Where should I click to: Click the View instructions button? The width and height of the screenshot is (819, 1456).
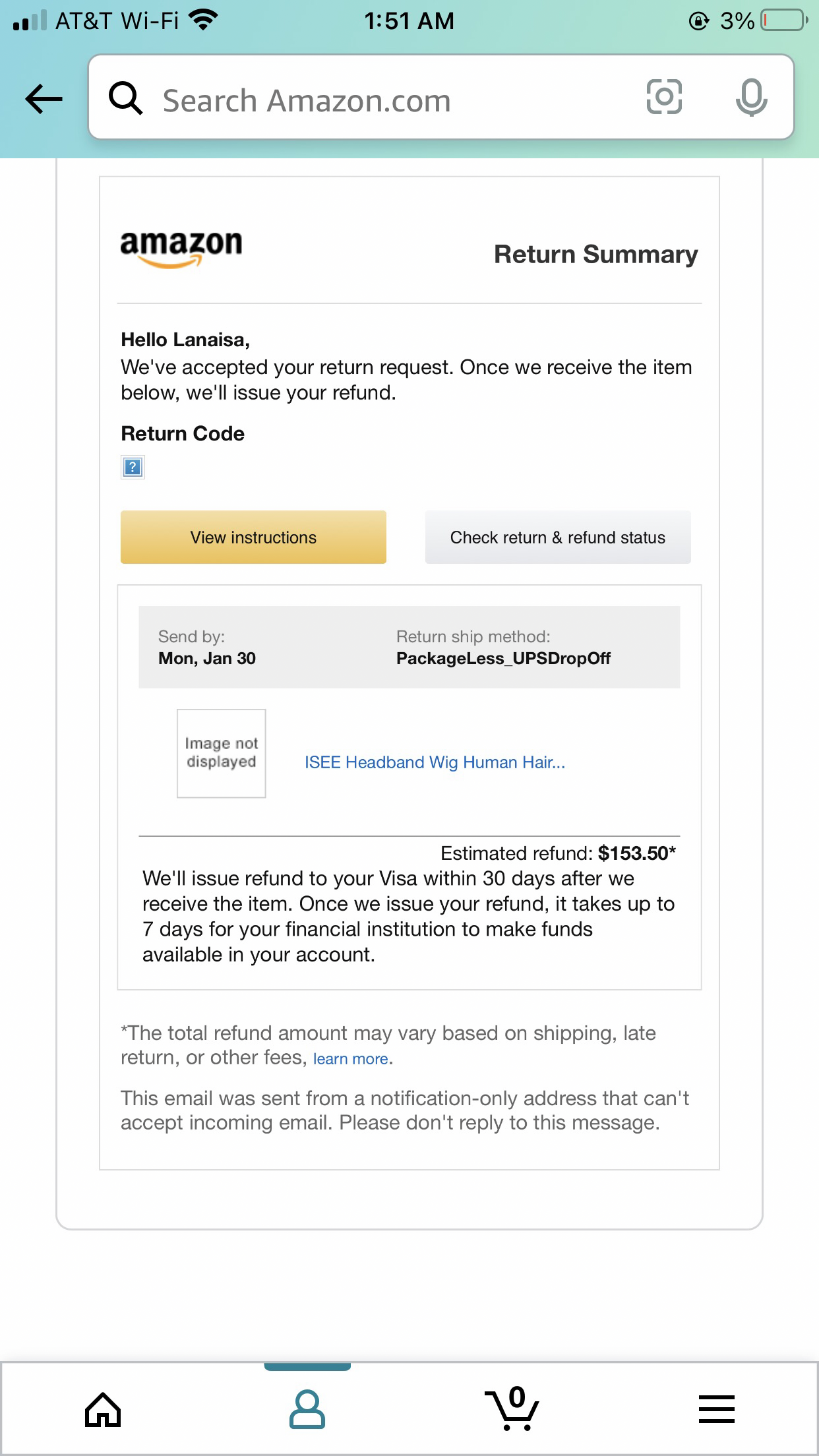(x=253, y=537)
